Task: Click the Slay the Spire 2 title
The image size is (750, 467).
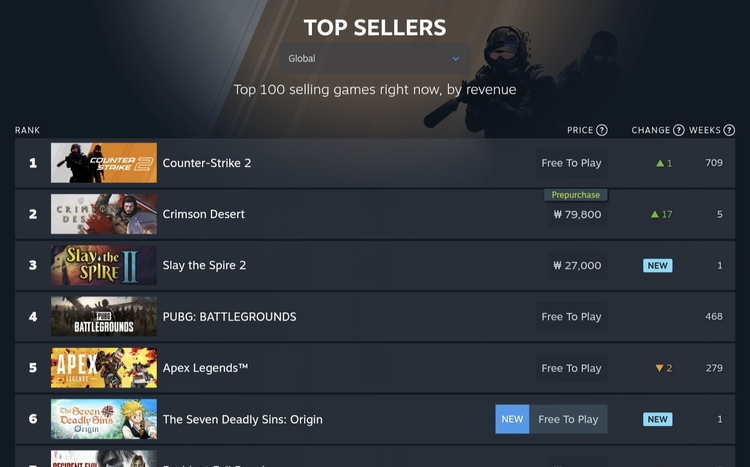Action: click(x=204, y=266)
